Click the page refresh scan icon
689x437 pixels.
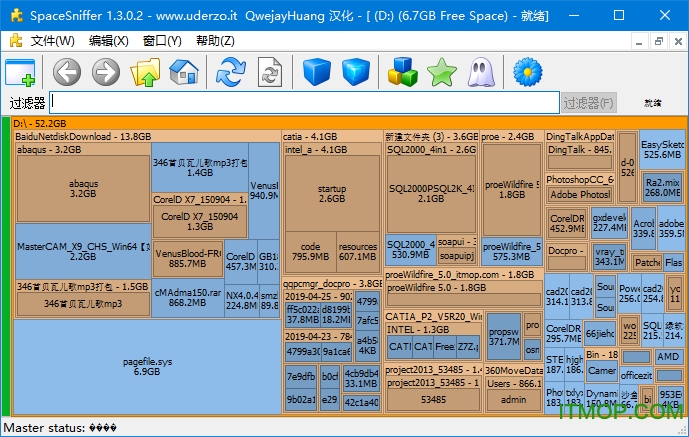coord(270,72)
